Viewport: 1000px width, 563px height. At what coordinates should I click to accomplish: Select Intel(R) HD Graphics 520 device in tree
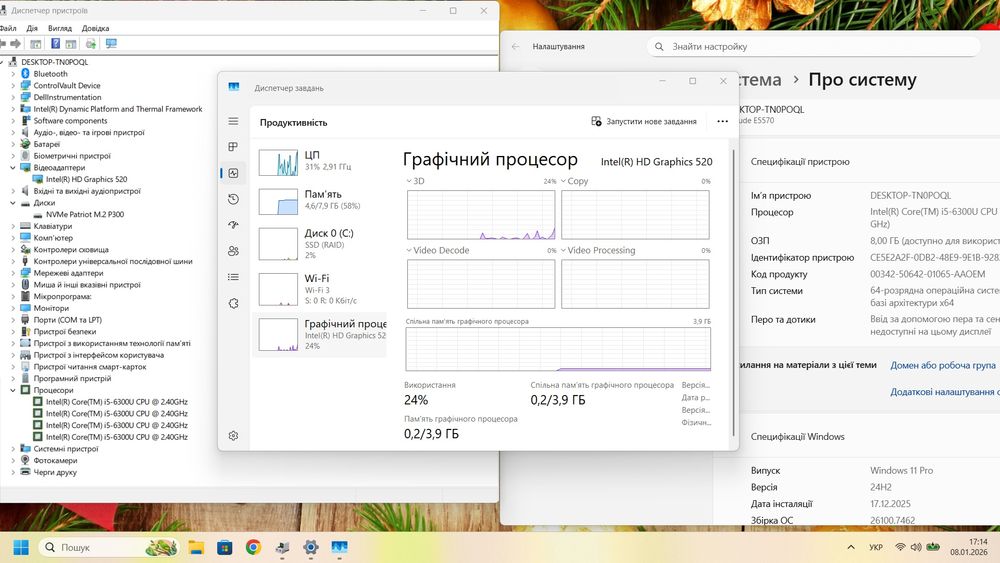pyautogui.click(x=86, y=179)
